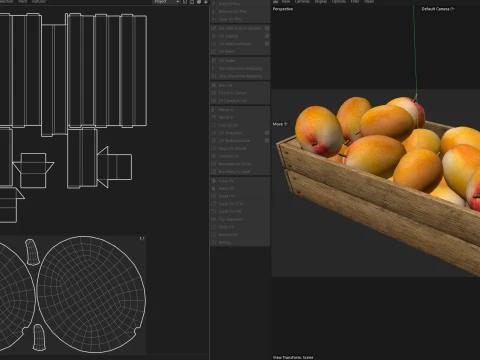
Task: Click the Remove UV Pins command
Action: click(240, 11)
